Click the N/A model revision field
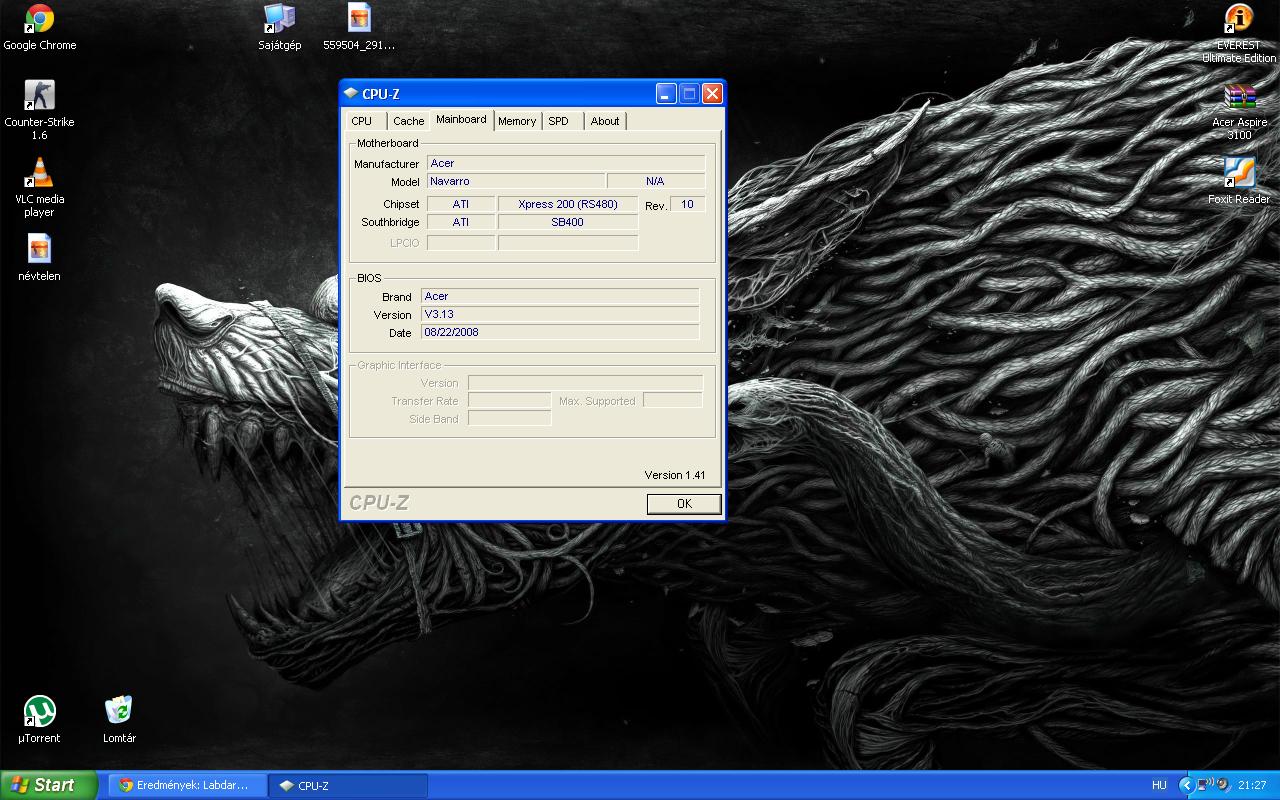1280x800 pixels. 656,181
